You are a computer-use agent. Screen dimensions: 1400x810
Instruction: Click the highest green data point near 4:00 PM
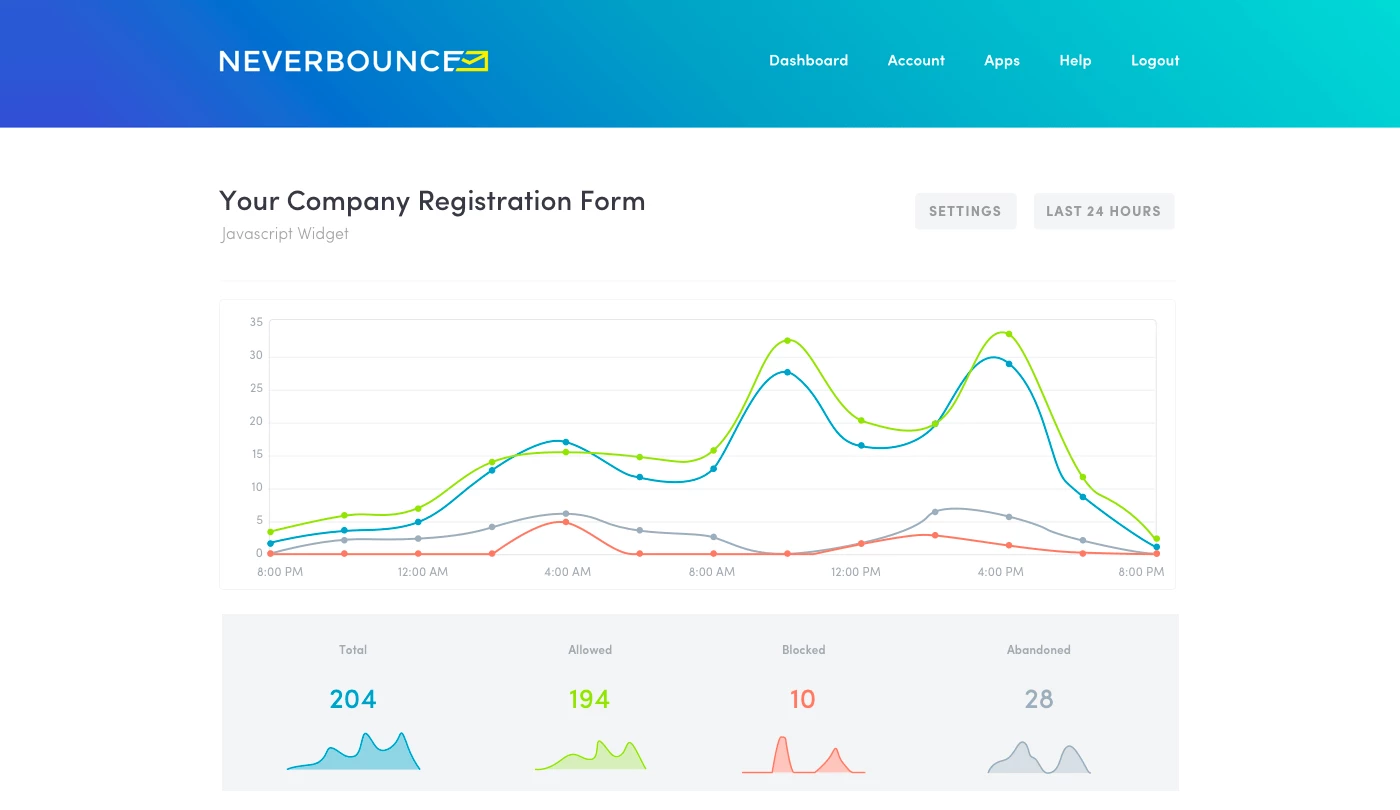coord(1008,334)
